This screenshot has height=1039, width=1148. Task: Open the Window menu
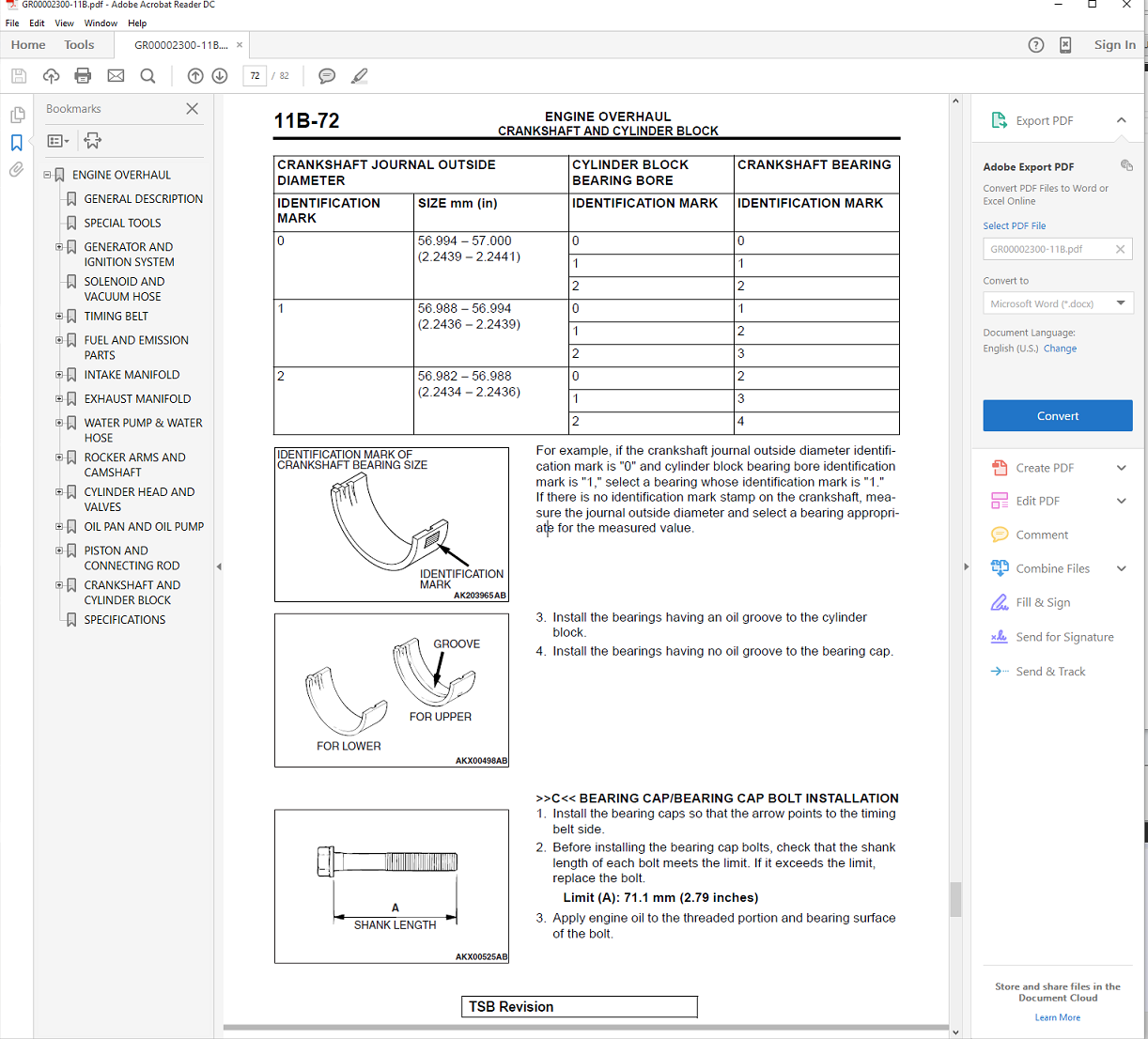[x=101, y=23]
